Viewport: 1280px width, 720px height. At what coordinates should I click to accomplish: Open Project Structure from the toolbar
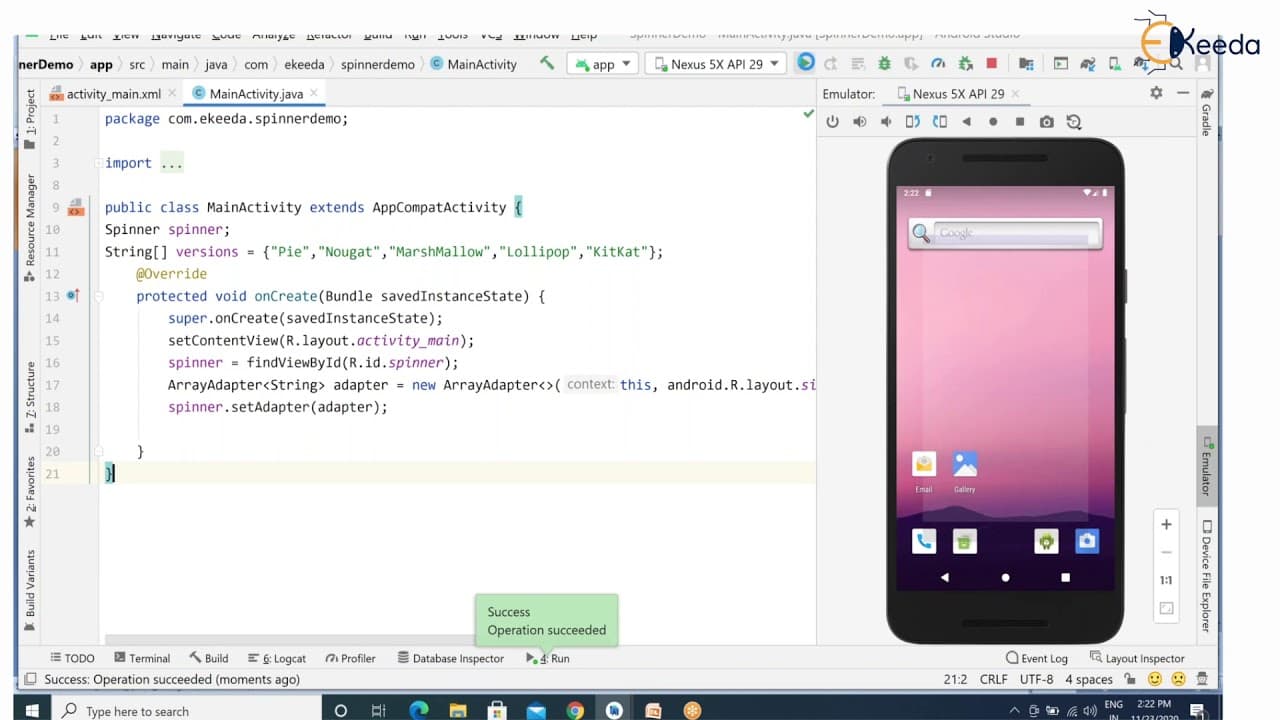[x=1026, y=63]
